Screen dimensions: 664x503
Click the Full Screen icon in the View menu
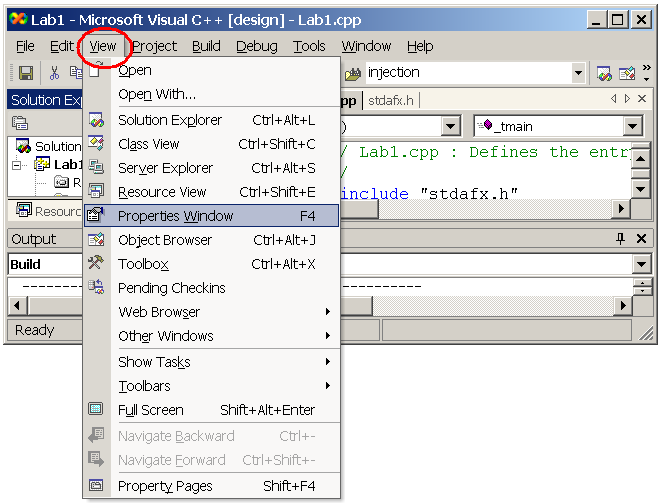pos(96,409)
